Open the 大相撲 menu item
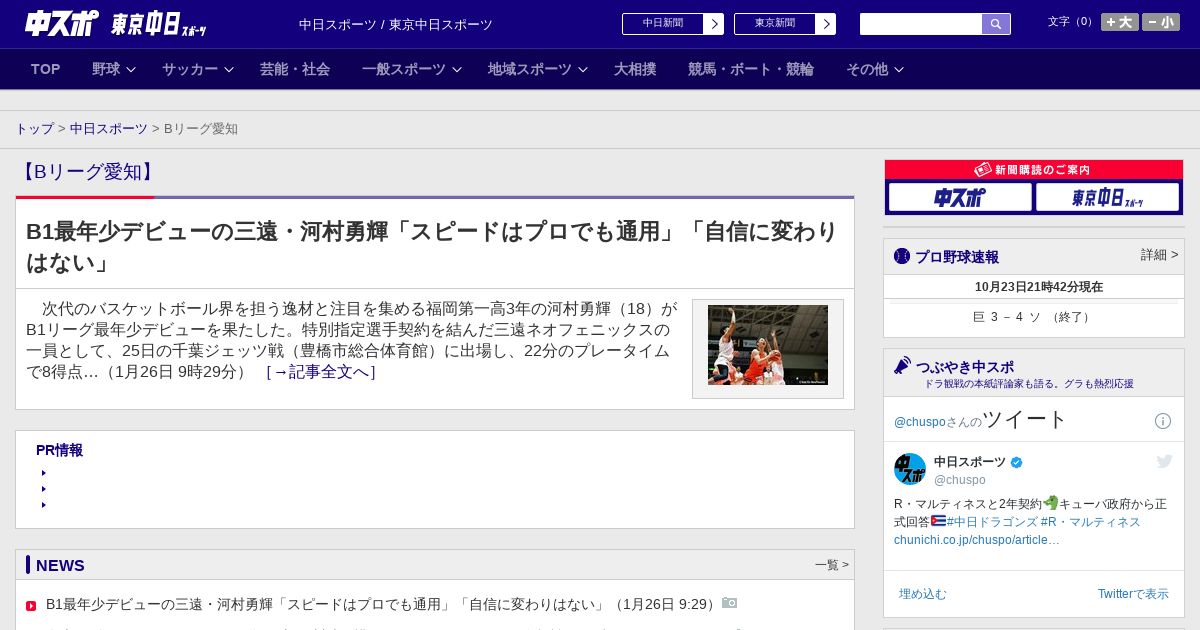Screen dimensions: 1200x630 coord(635,69)
